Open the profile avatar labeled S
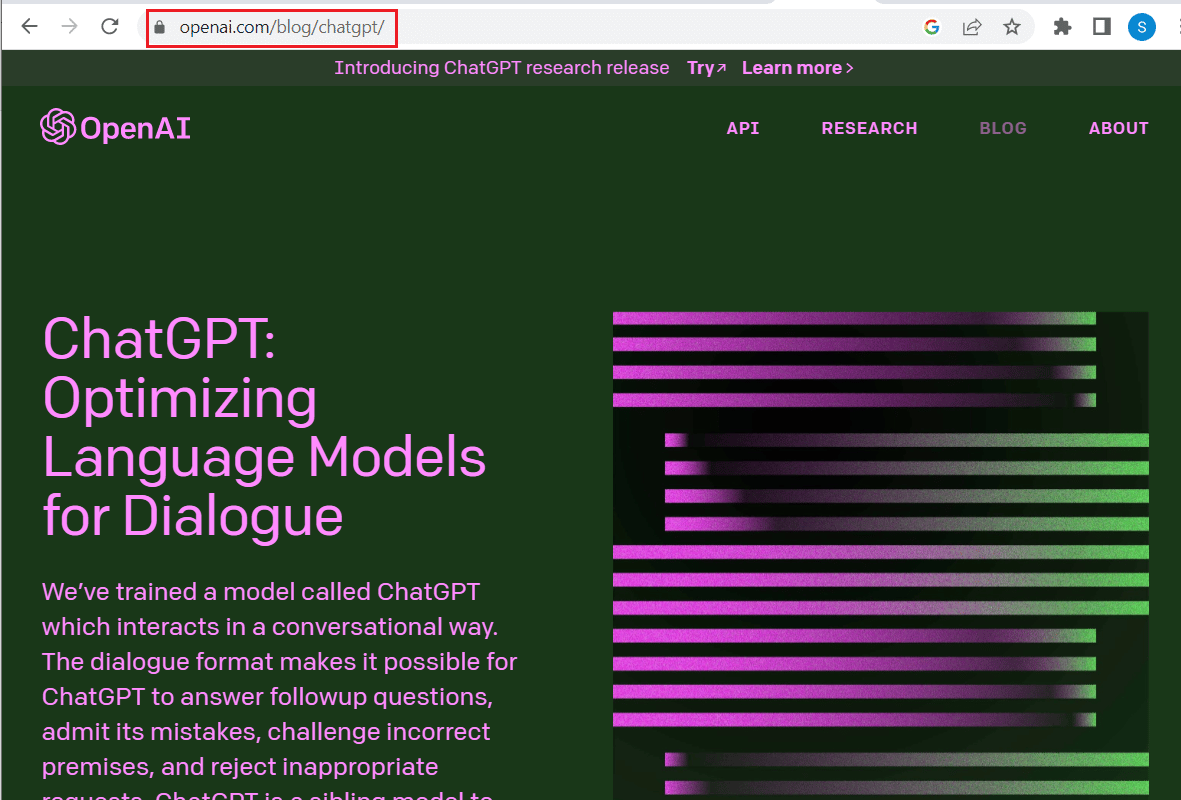The height and width of the screenshot is (800, 1181). 1142,27
